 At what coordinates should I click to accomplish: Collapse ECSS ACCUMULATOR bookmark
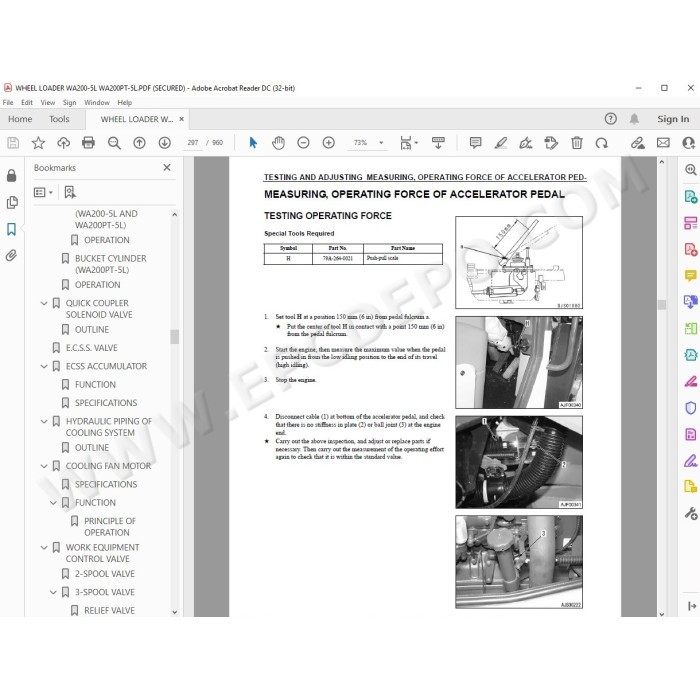click(x=44, y=366)
